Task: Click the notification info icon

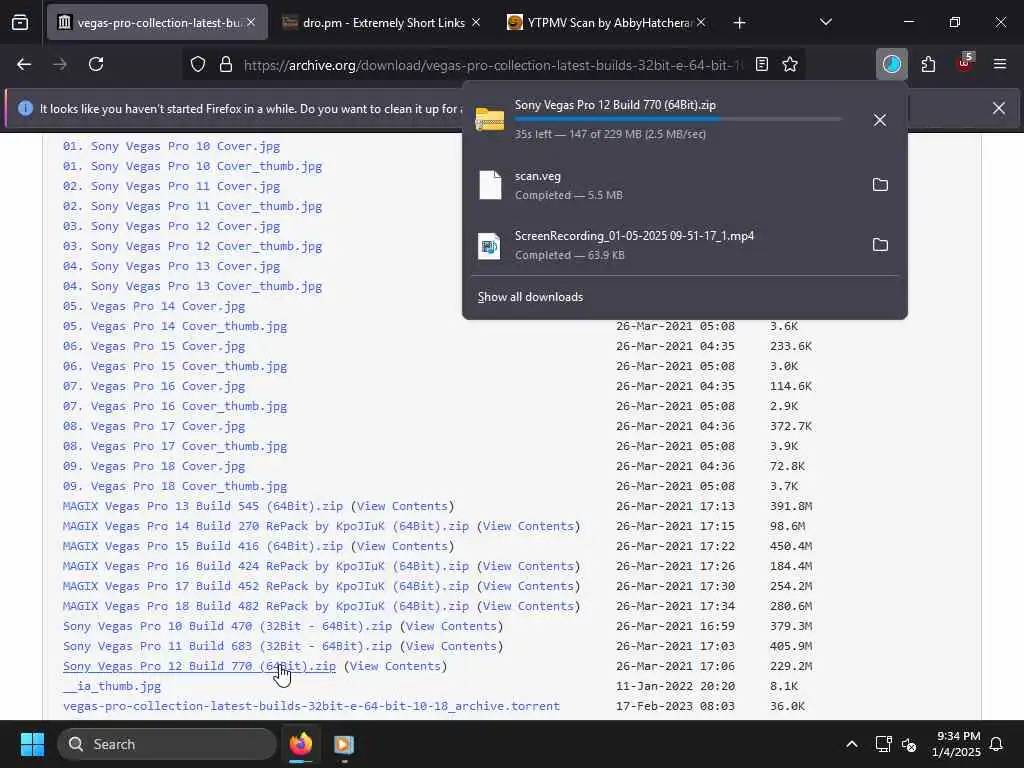Action: click(25, 108)
